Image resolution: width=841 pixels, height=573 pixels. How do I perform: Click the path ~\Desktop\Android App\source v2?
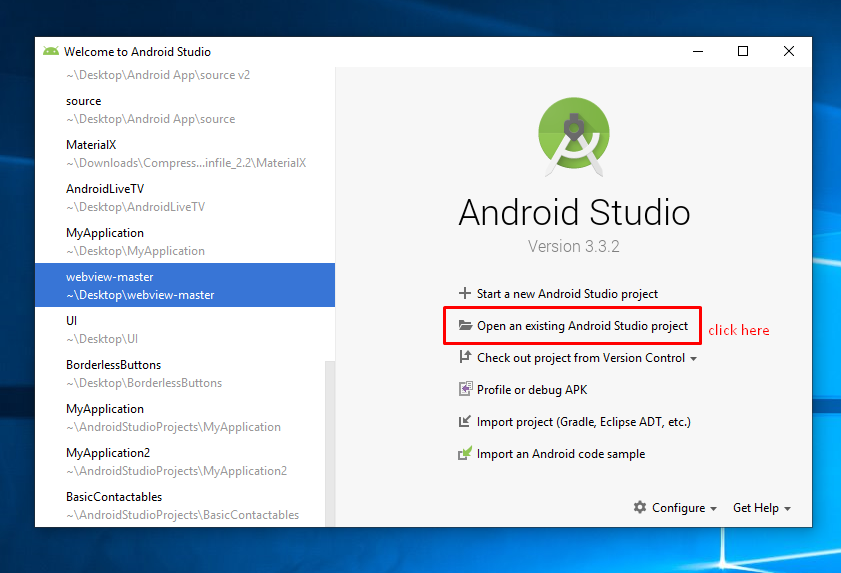pos(158,75)
